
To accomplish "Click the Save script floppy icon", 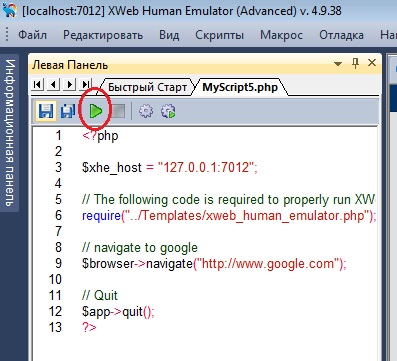I will coord(46,111).
